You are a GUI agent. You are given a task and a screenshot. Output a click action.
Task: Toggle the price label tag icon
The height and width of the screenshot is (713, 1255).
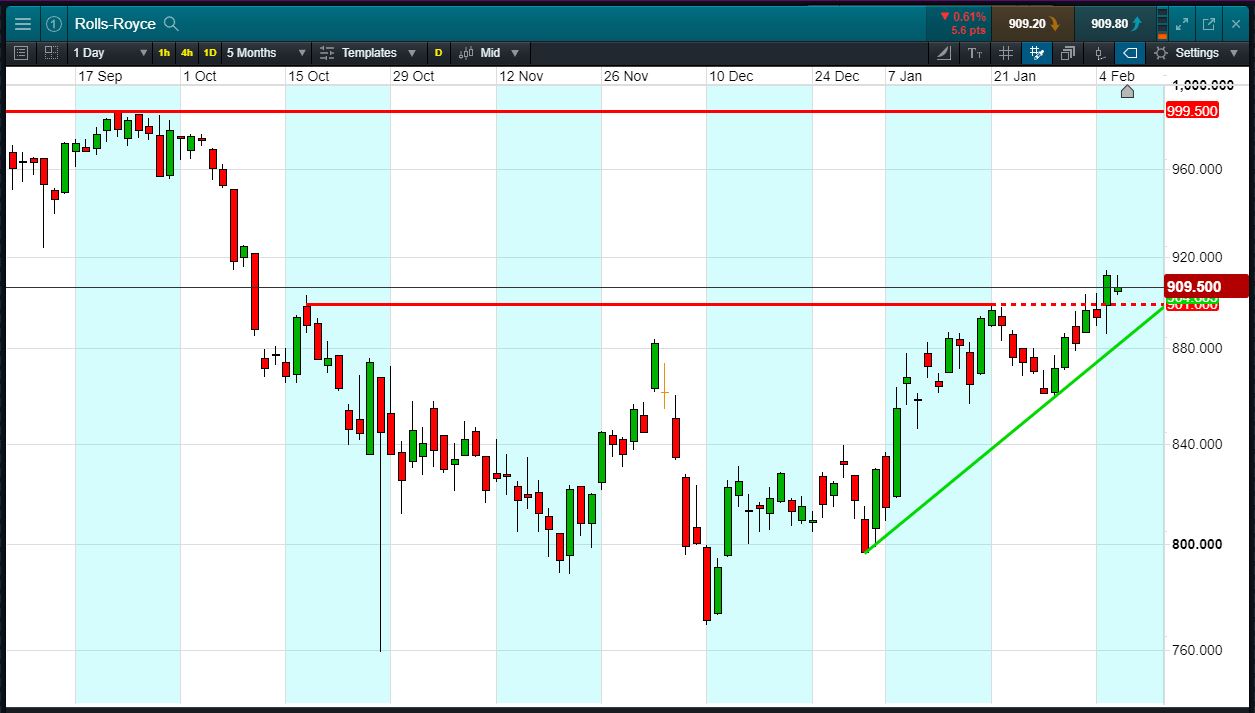(1130, 52)
